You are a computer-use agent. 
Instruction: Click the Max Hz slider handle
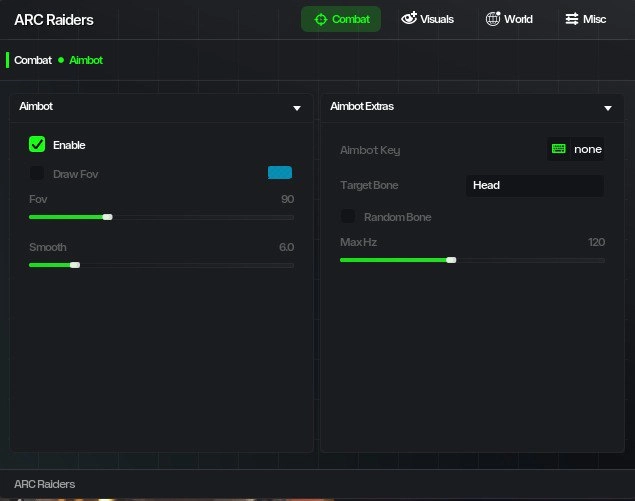point(451,260)
